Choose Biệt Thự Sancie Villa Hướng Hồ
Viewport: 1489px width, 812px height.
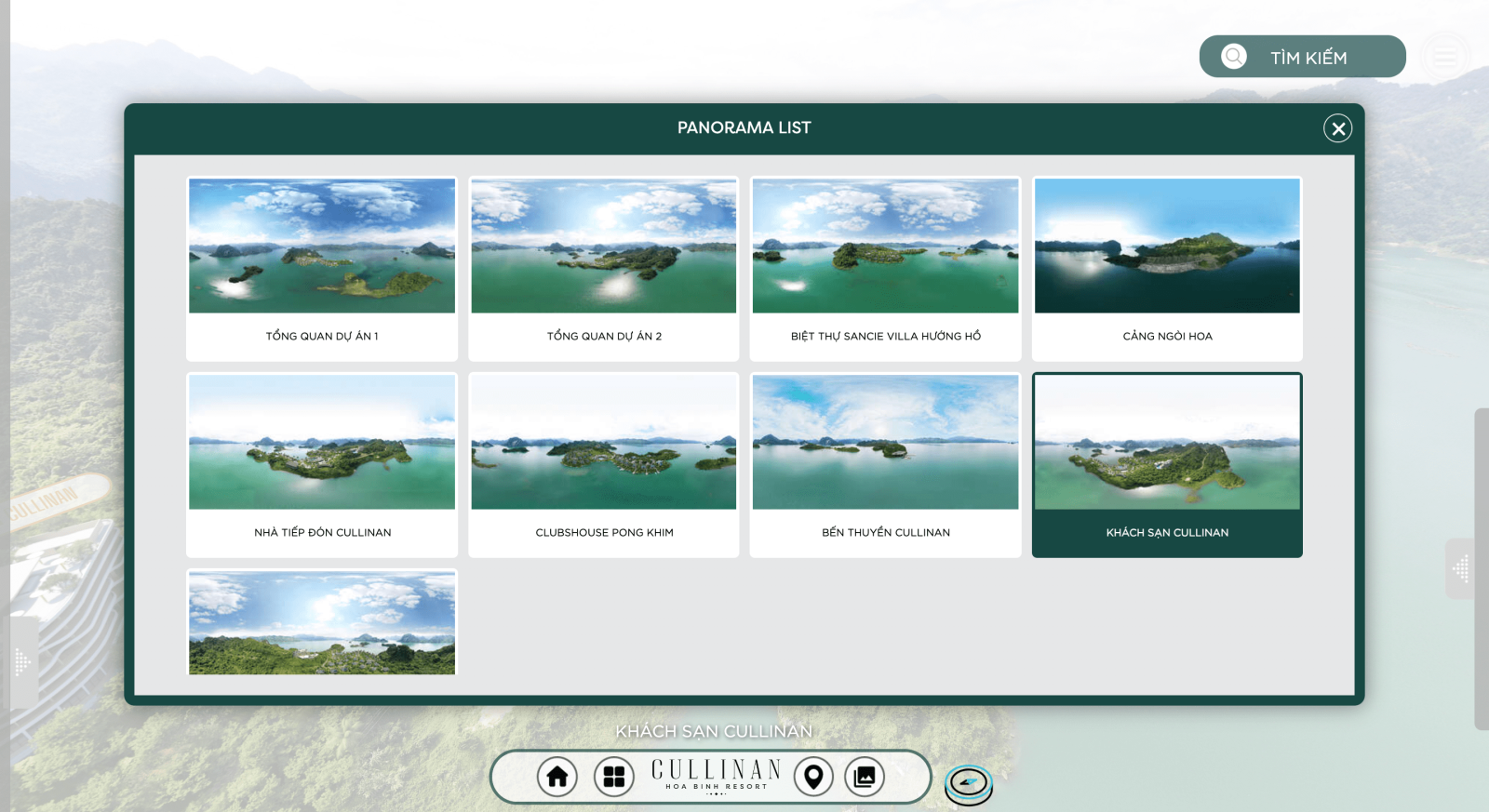click(x=885, y=268)
